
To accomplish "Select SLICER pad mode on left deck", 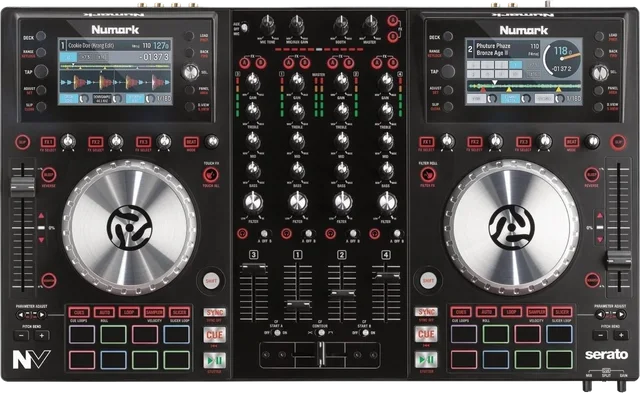I will pyautogui.click(x=180, y=312).
